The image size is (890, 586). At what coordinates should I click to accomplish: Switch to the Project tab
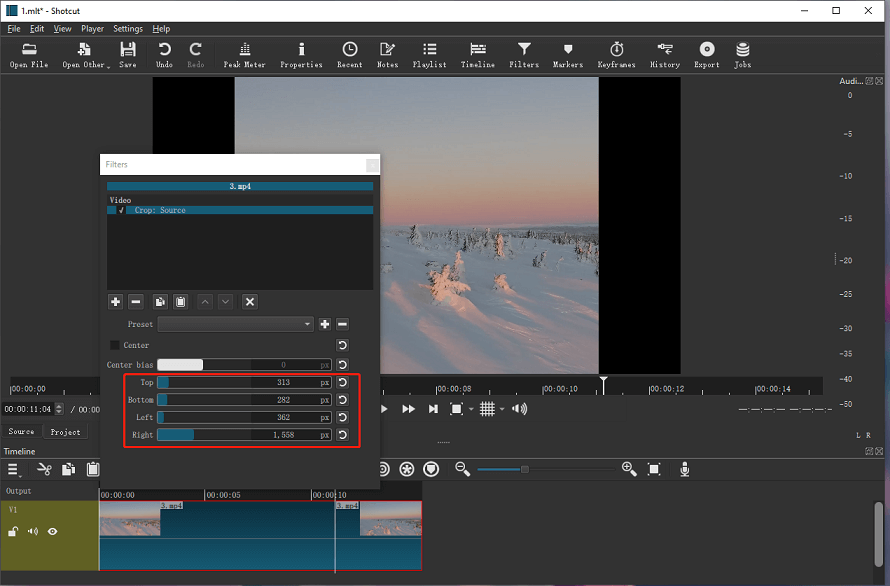click(x=65, y=432)
